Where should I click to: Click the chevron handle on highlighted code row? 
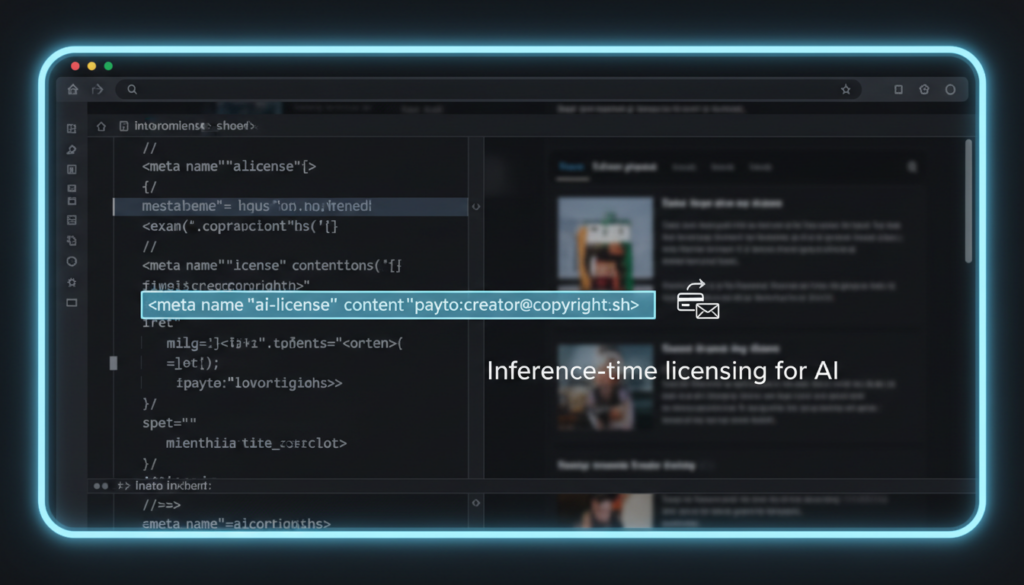(476, 206)
